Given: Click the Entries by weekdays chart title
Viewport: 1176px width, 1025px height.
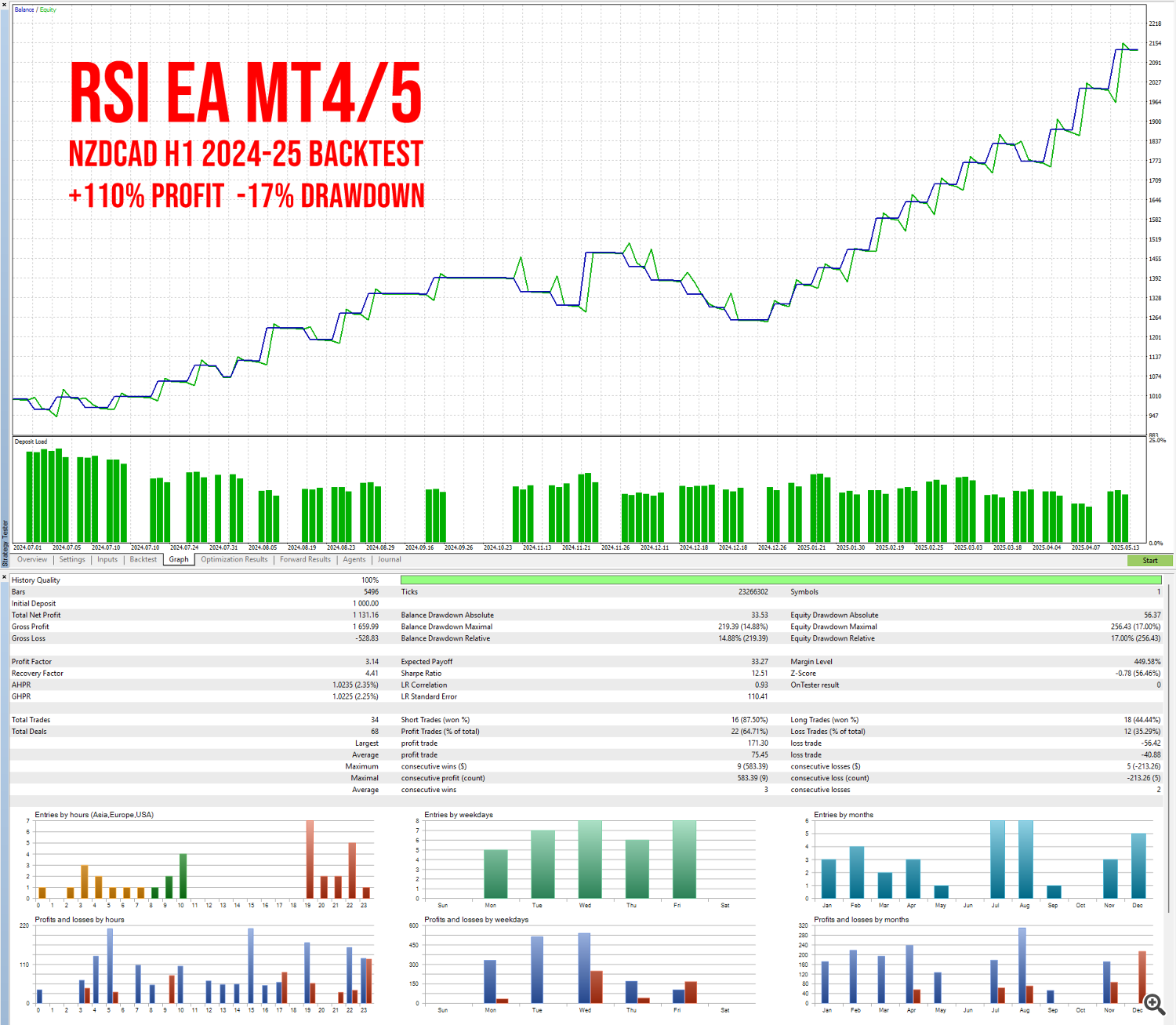Looking at the screenshot, I should point(459,815).
